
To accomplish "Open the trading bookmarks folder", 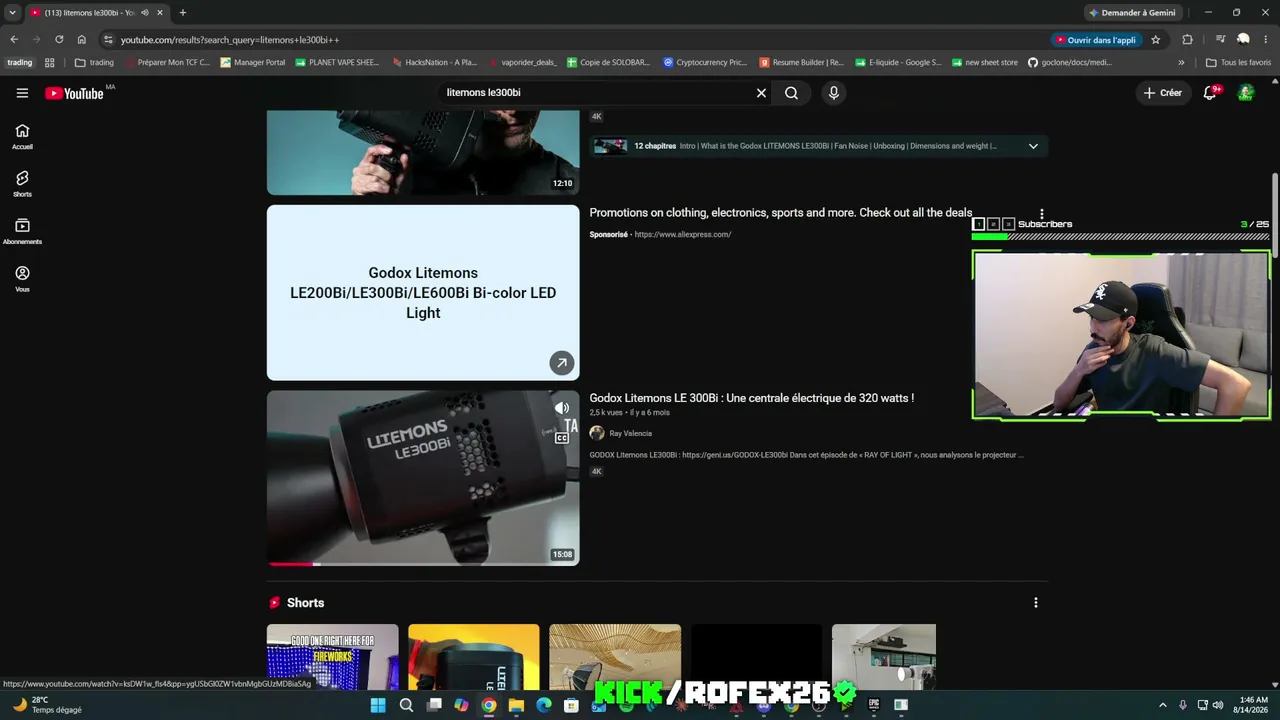I will [94, 62].
